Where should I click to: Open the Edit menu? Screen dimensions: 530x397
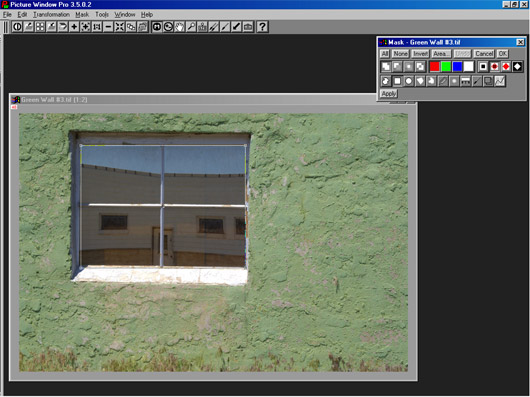tap(22, 15)
